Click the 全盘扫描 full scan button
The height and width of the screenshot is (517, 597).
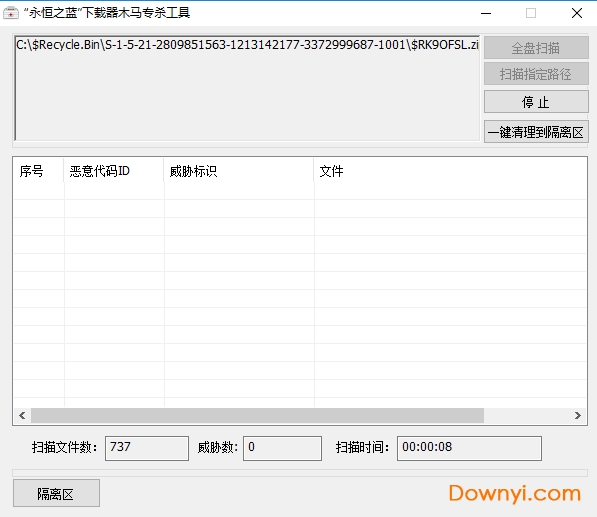click(536, 48)
